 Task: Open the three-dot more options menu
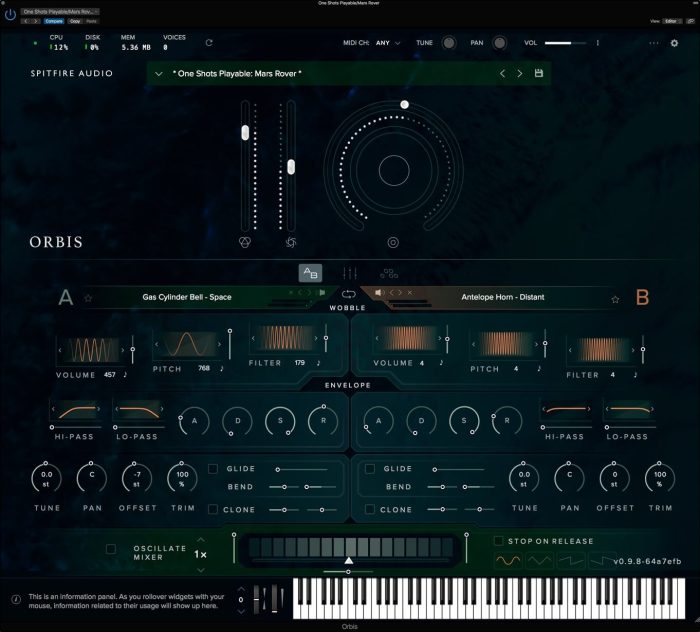pos(654,43)
